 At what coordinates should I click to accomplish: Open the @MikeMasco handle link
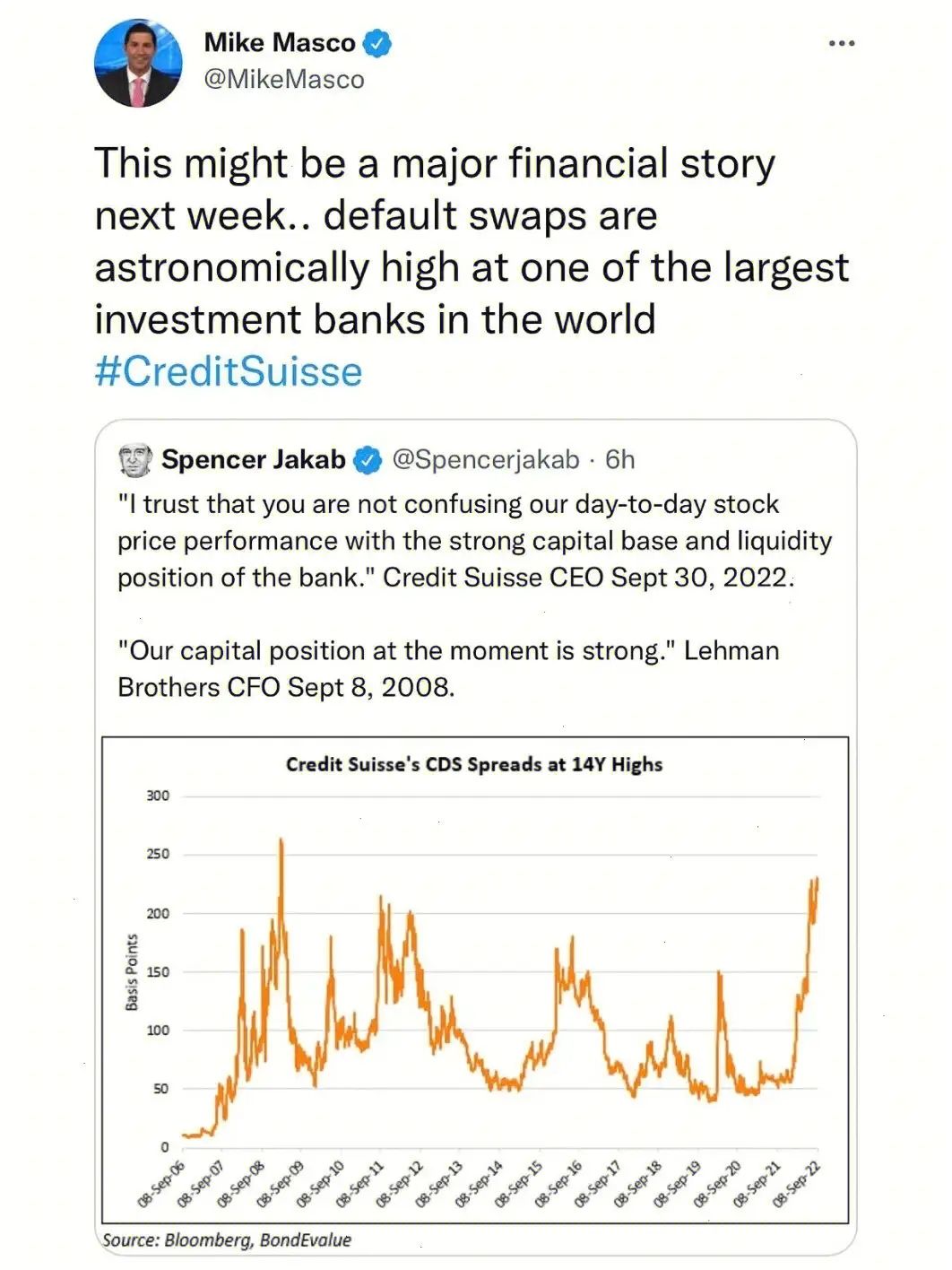(x=284, y=79)
